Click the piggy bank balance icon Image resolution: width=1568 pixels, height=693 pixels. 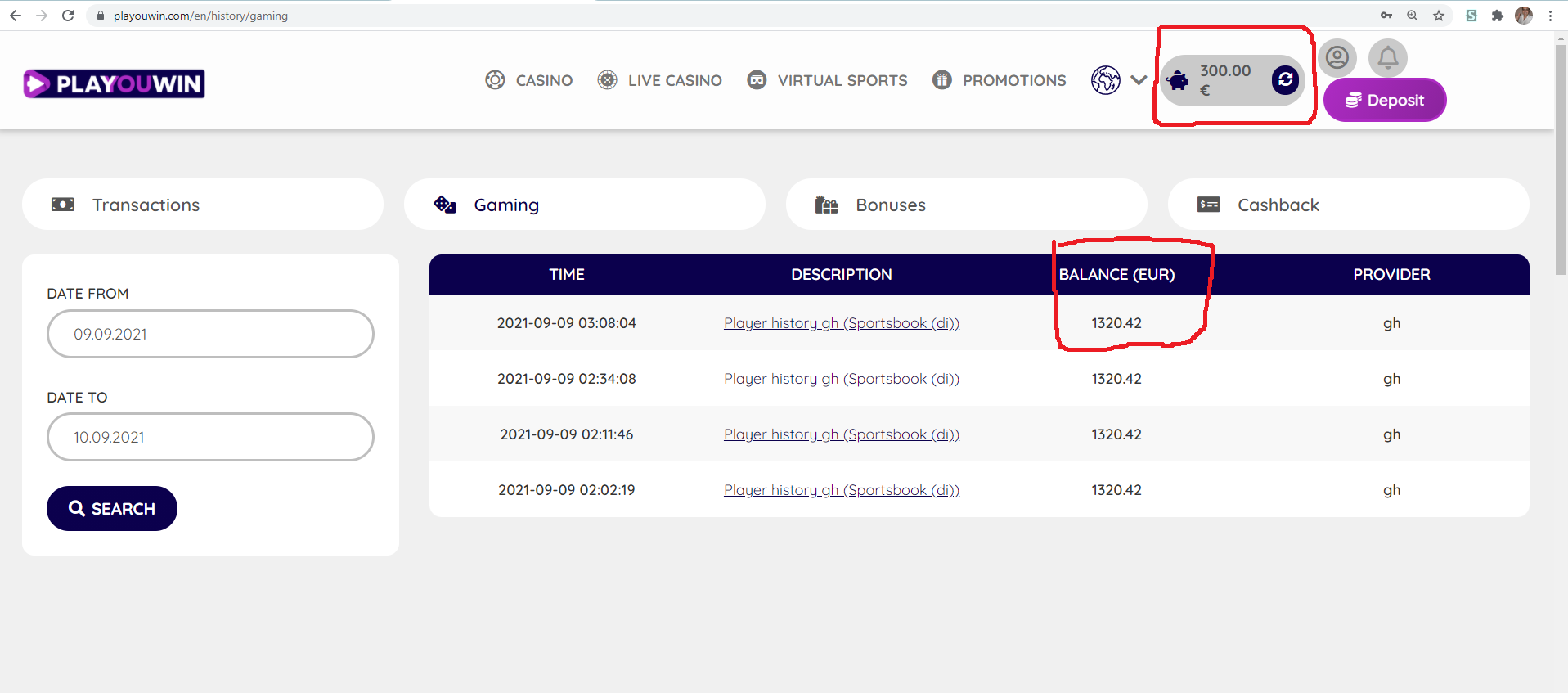point(1178,81)
